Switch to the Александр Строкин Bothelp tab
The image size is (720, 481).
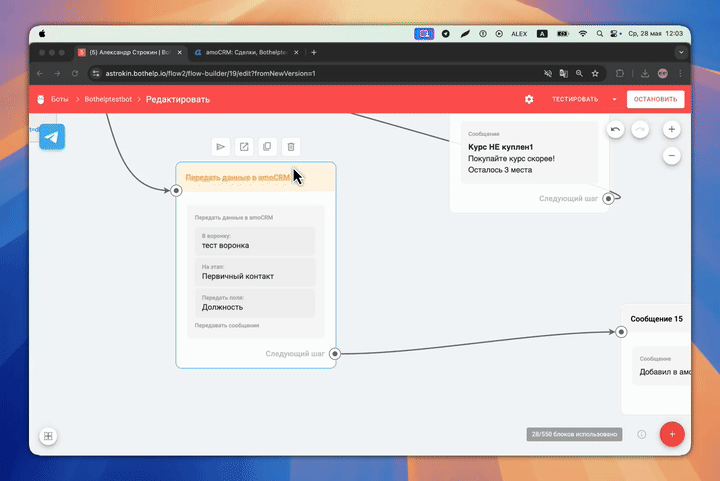[130, 52]
